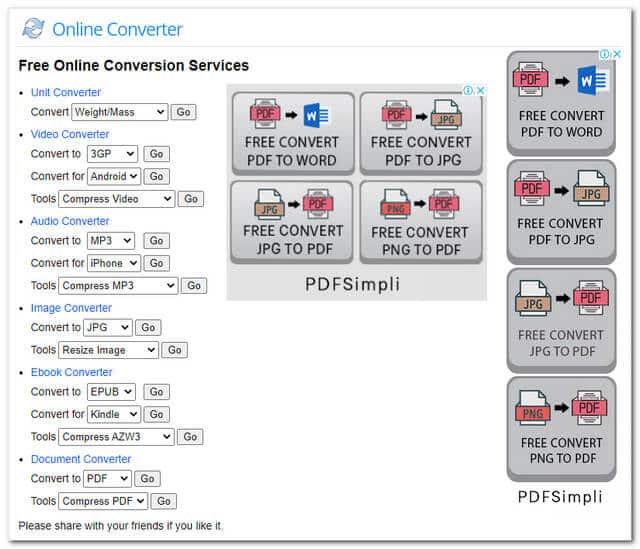Close the center PDFSimpli ad
640x549 pixels.
pyautogui.click(x=481, y=90)
